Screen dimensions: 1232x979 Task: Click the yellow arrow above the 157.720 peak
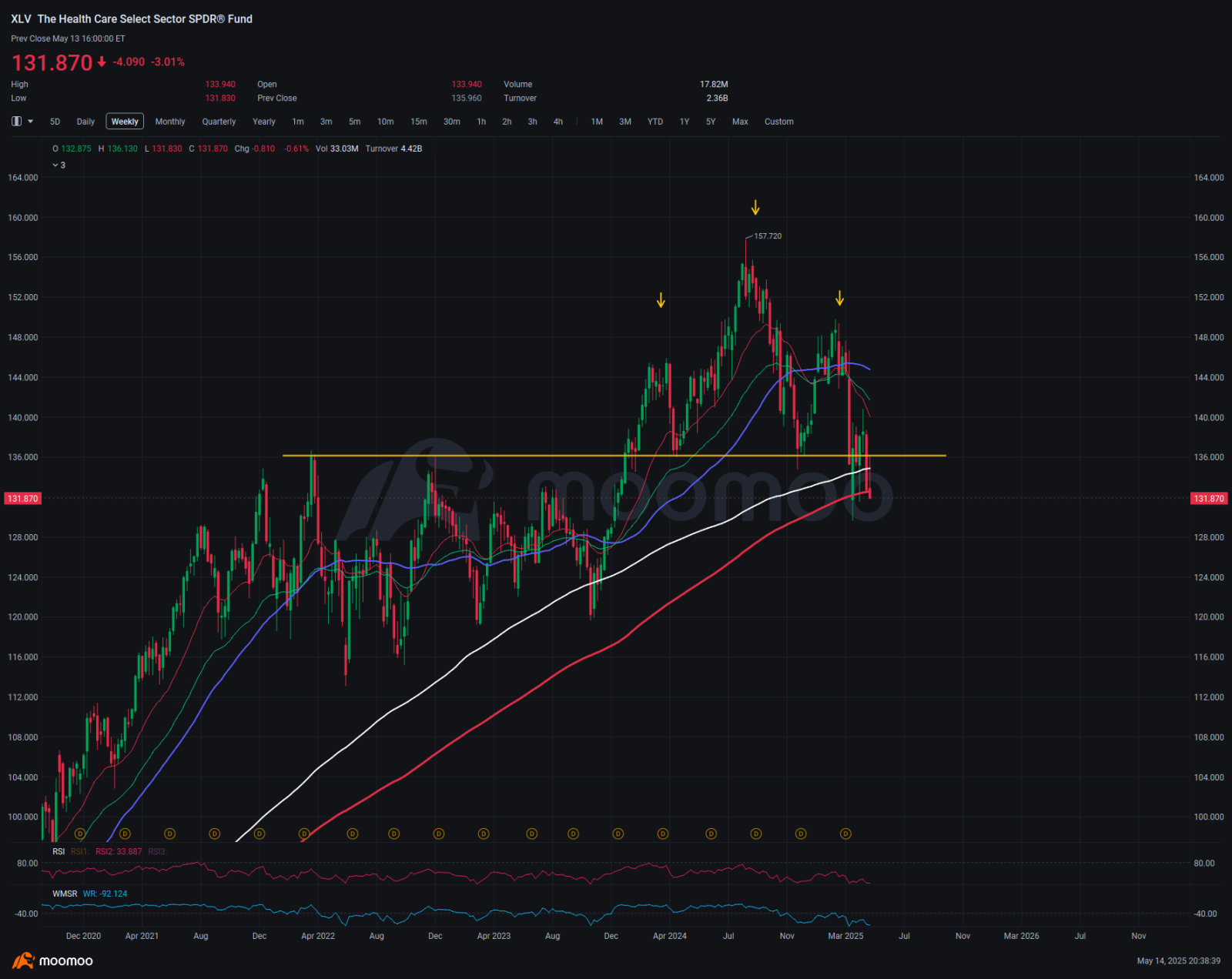point(755,207)
